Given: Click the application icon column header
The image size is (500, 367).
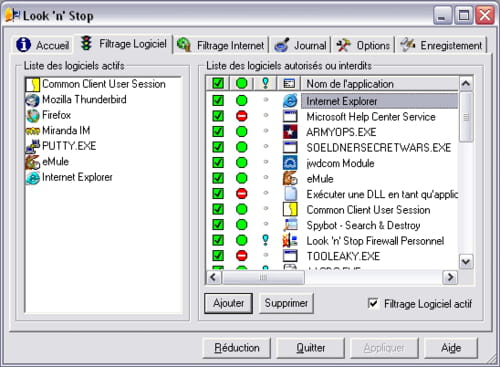Looking at the screenshot, I should [x=289, y=83].
